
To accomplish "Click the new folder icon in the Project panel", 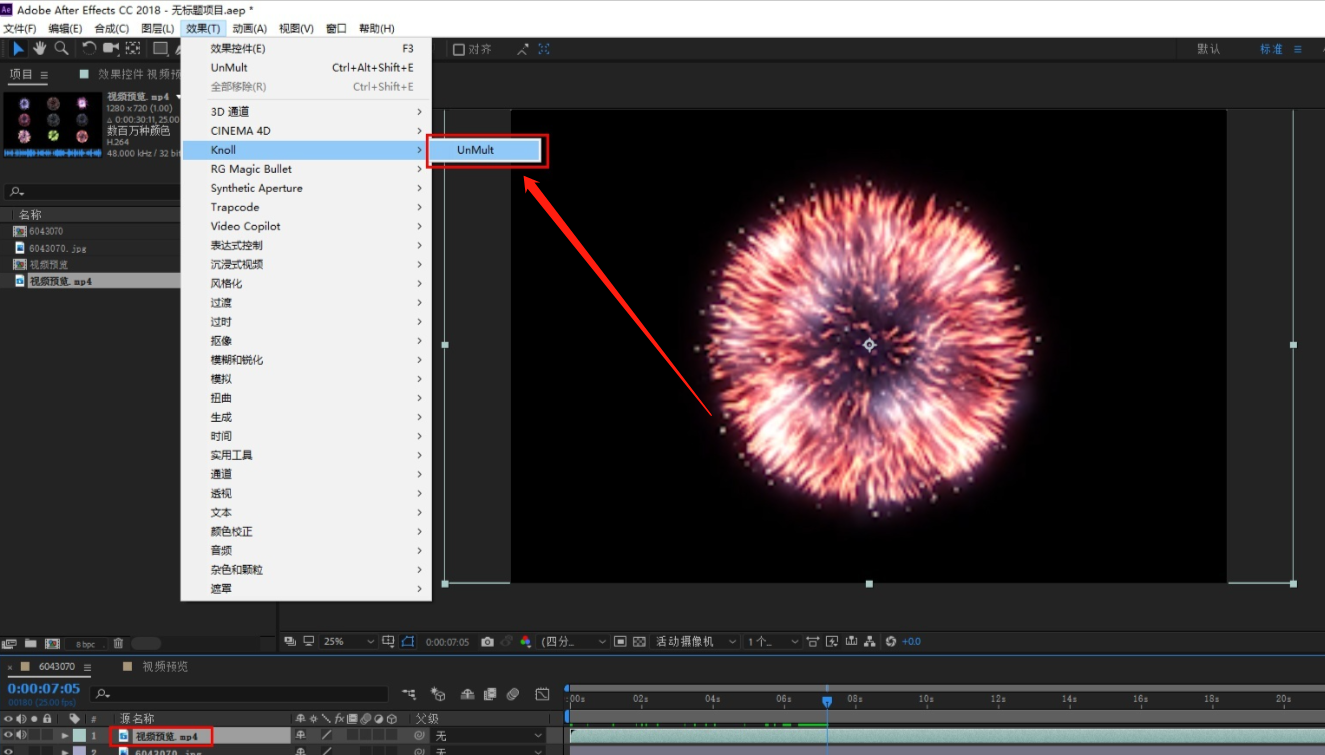I will (x=31, y=644).
